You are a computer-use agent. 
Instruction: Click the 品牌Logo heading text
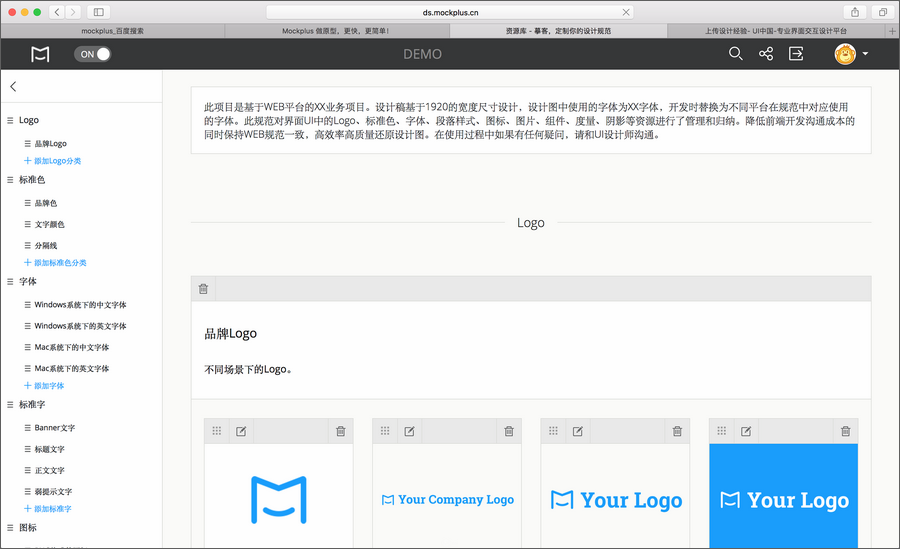click(x=231, y=334)
